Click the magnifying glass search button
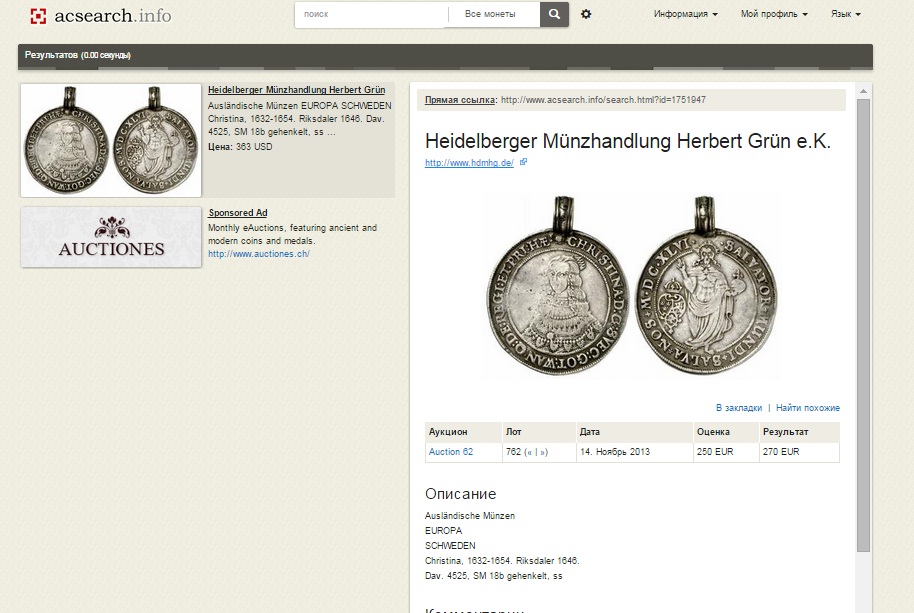The width and height of the screenshot is (914, 613). (x=554, y=14)
